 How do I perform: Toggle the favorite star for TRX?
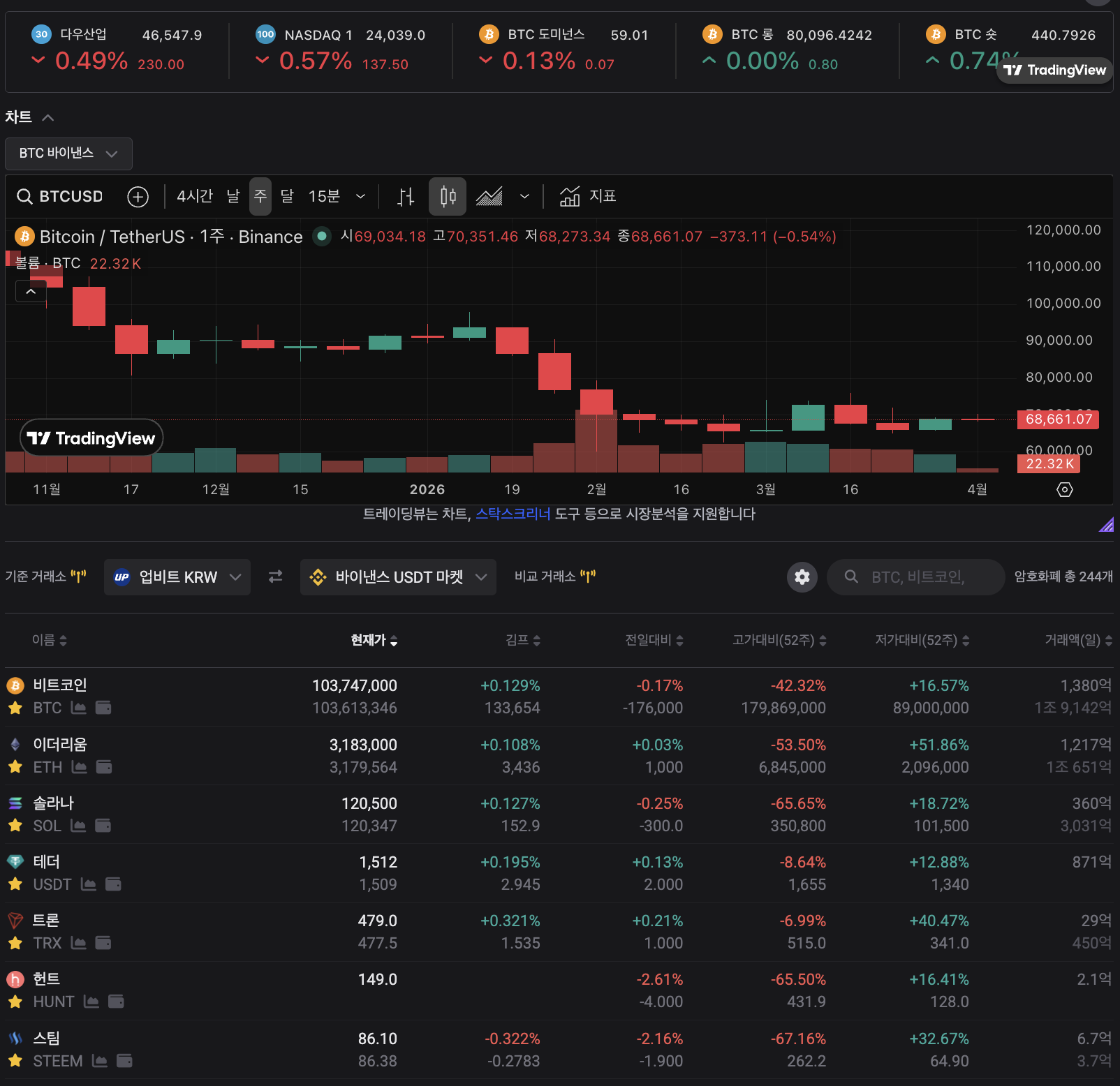click(15, 944)
